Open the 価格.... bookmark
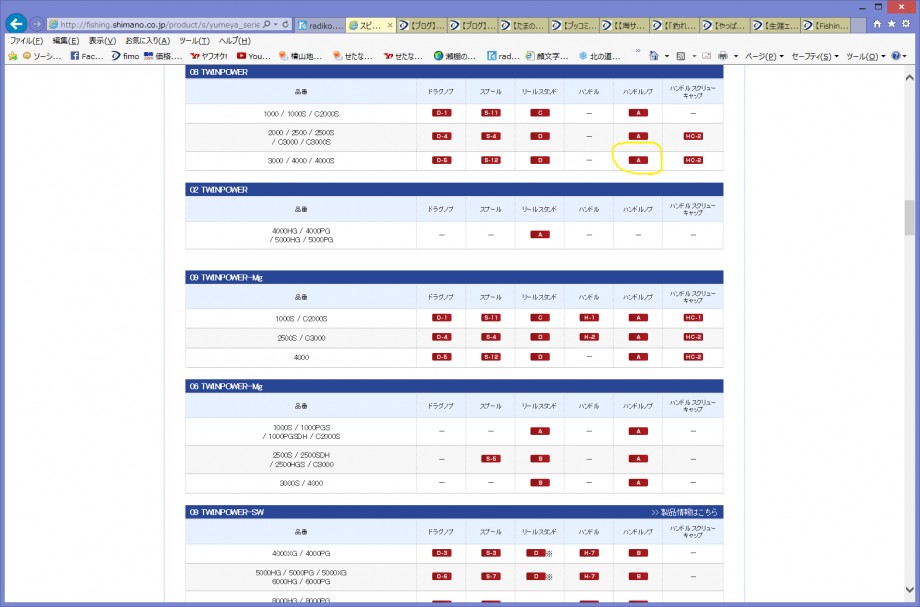Screen dimensions: 920x607 [163, 56]
